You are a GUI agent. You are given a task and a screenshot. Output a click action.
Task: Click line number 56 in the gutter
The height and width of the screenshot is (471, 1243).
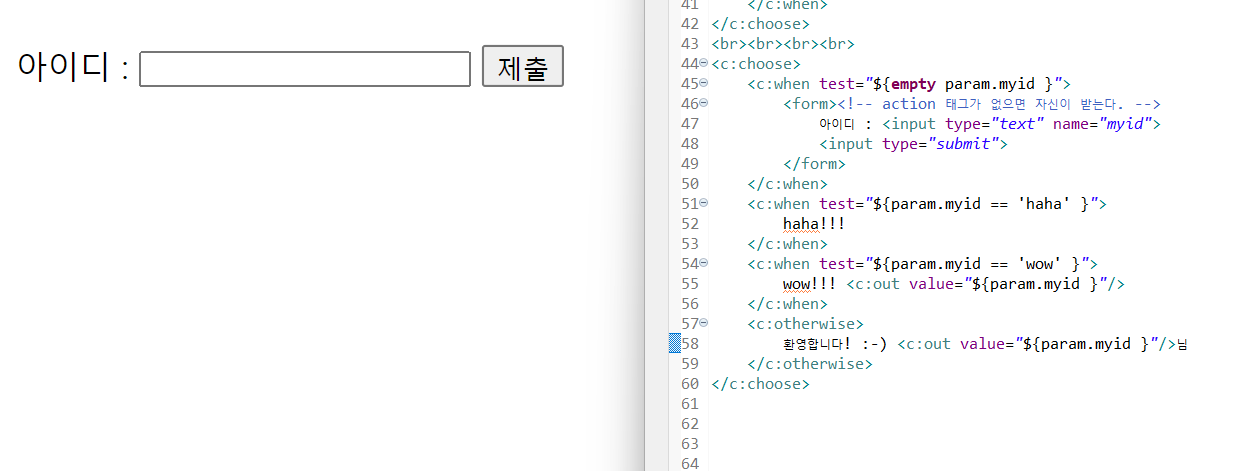[x=690, y=304]
